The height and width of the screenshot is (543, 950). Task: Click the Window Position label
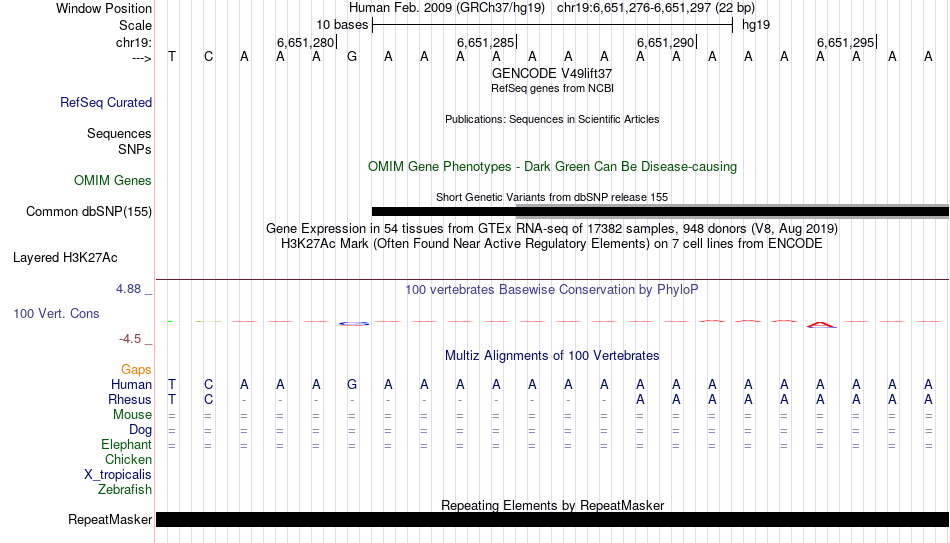point(104,8)
